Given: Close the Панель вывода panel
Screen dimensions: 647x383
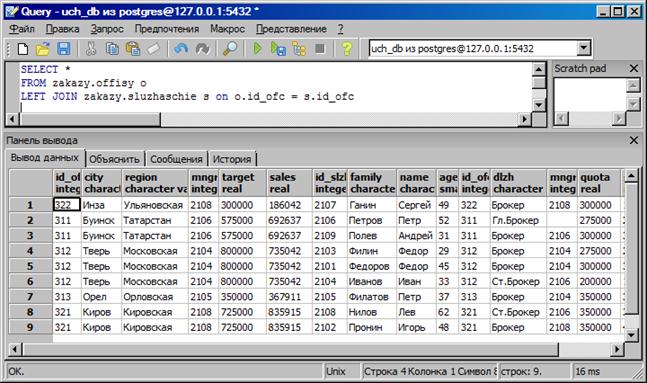Looking at the screenshot, I should [634, 140].
